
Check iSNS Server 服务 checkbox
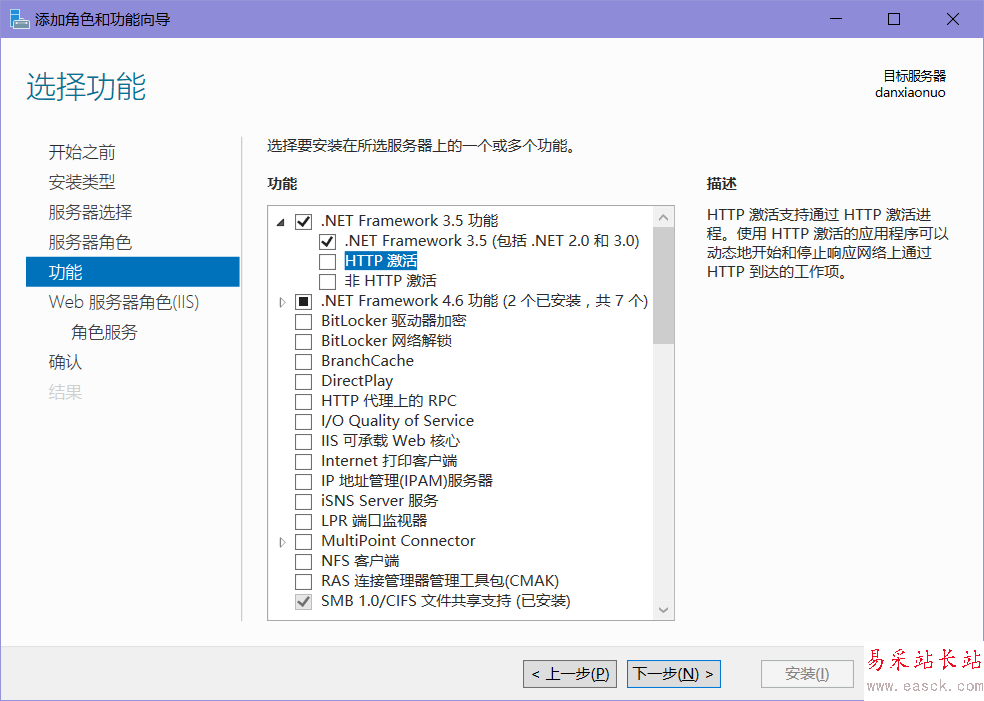pyautogui.click(x=303, y=501)
